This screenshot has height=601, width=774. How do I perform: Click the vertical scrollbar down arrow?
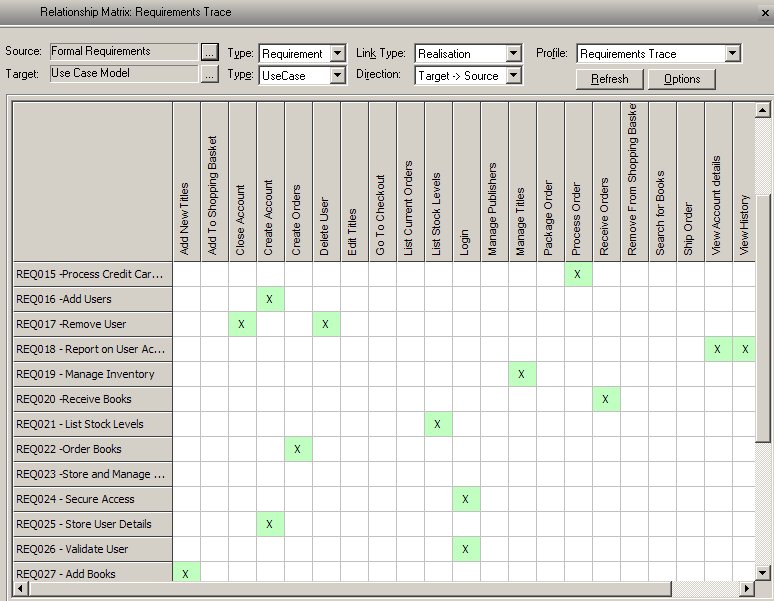click(x=762, y=573)
